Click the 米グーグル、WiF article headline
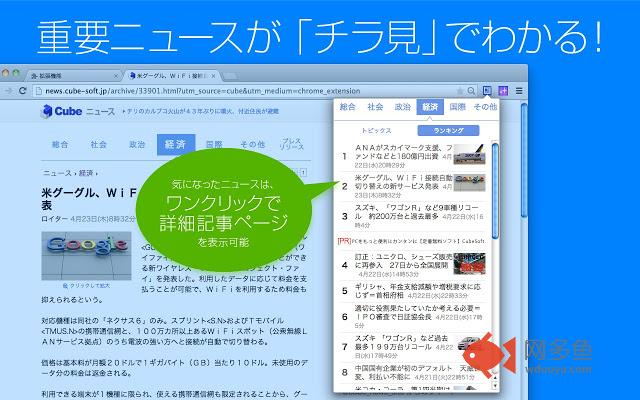Viewport: 640px width, 400px height. (89, 198)
